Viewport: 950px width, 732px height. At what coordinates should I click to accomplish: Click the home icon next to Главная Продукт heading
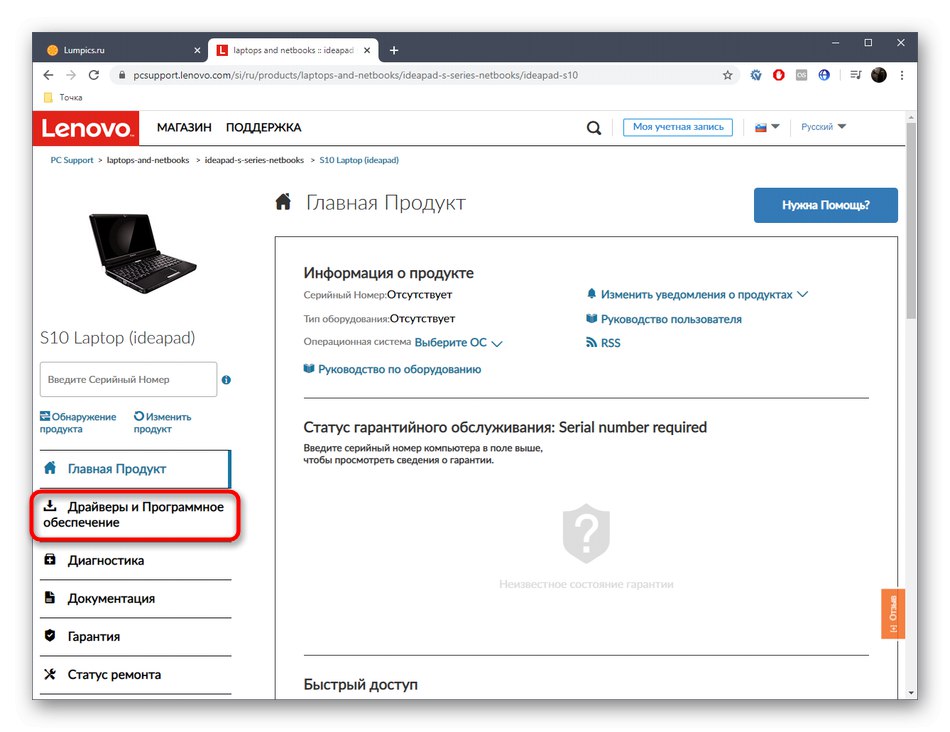(283, 202)
